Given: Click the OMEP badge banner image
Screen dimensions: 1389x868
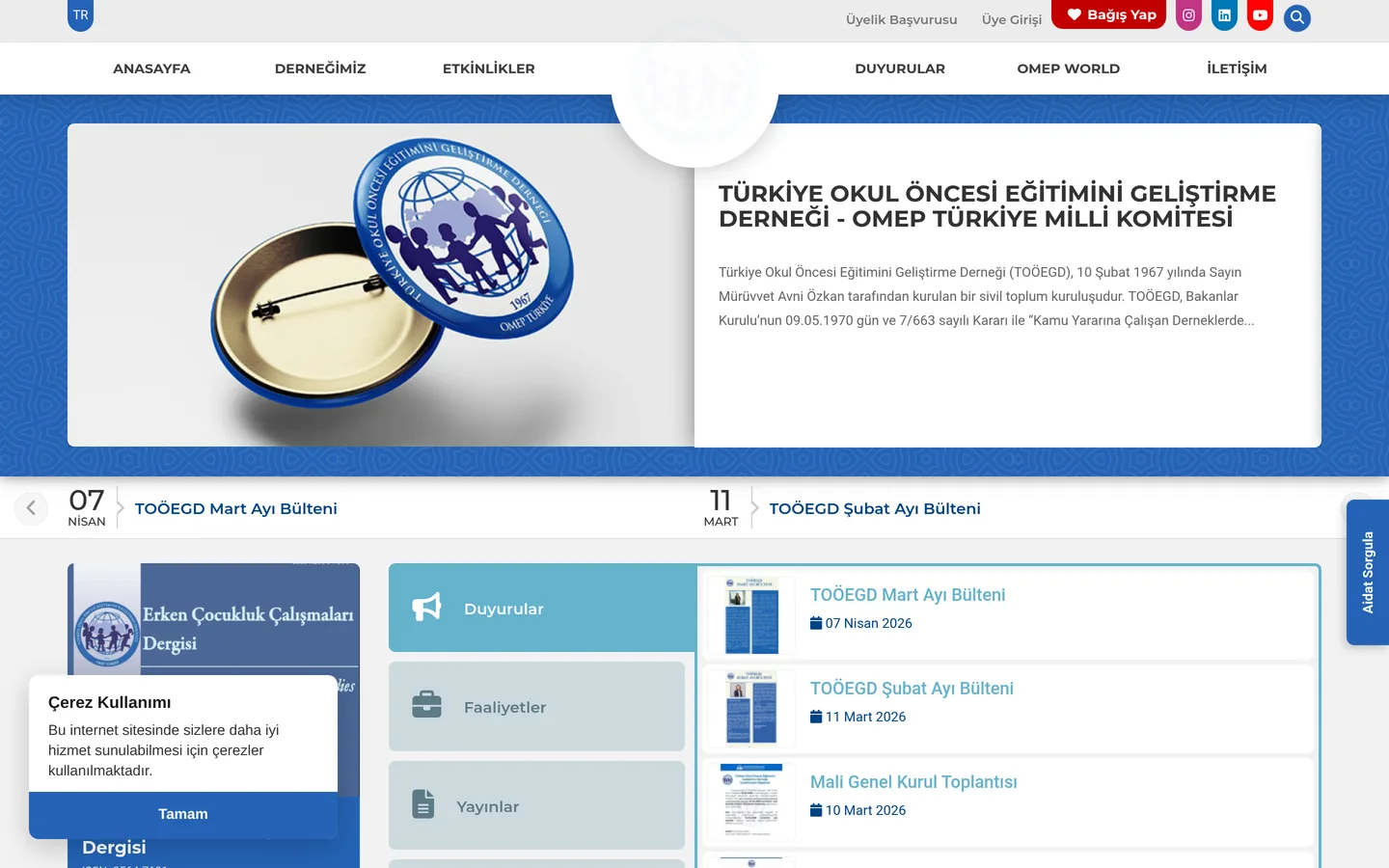Looking at the screenshot, I should pyautogui.click(x=381, y=285).
